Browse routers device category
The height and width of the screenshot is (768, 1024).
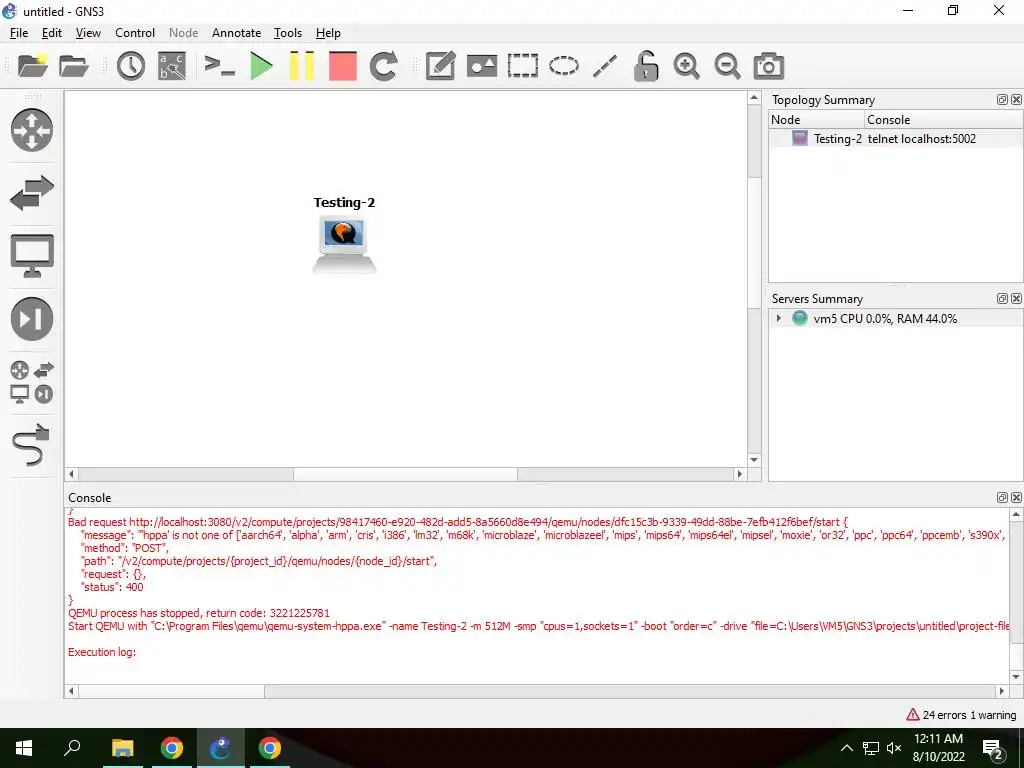tap(31, 130)
